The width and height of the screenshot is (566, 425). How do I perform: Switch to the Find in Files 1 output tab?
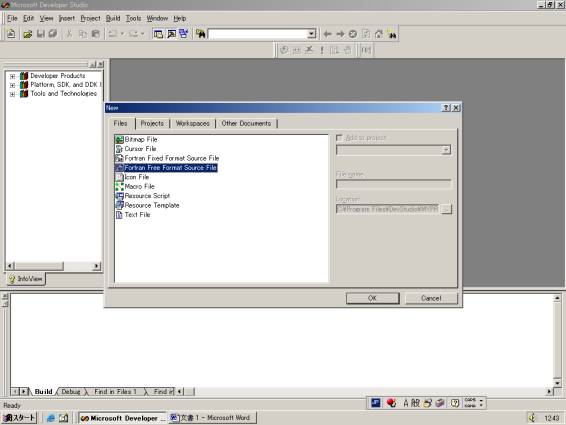(115, 391)
